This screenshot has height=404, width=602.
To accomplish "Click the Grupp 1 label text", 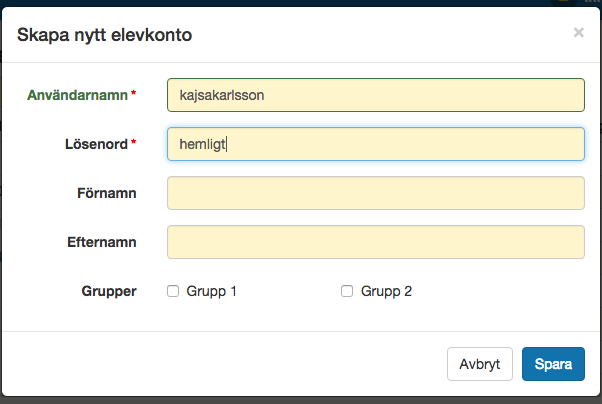I will coord(211,292).
